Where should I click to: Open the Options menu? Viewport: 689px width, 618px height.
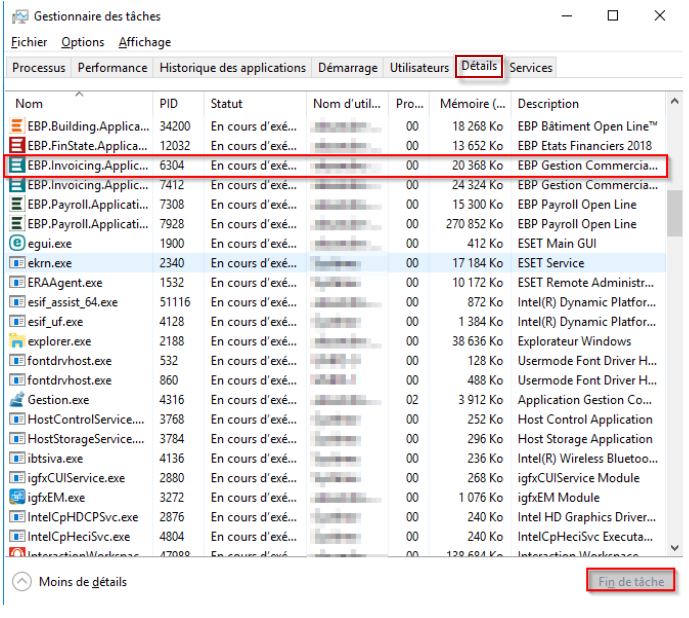point(83,42)
